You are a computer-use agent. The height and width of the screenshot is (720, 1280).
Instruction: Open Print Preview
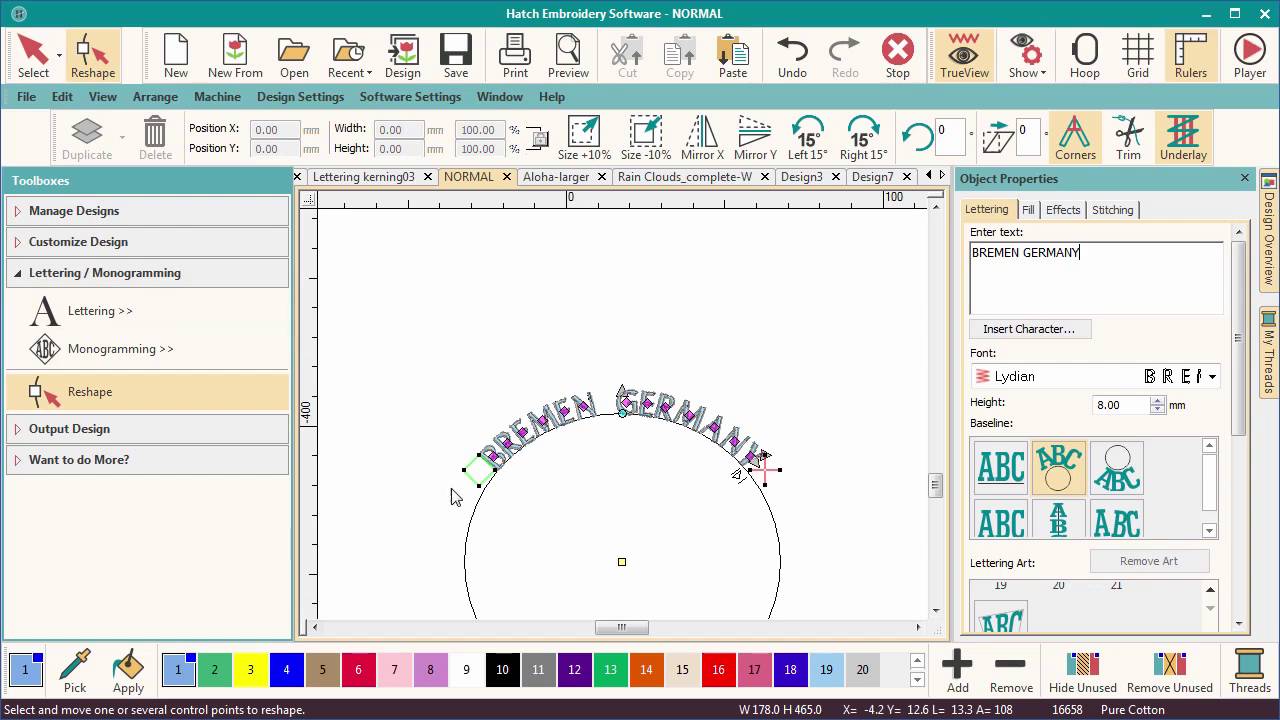coord(568,55)
